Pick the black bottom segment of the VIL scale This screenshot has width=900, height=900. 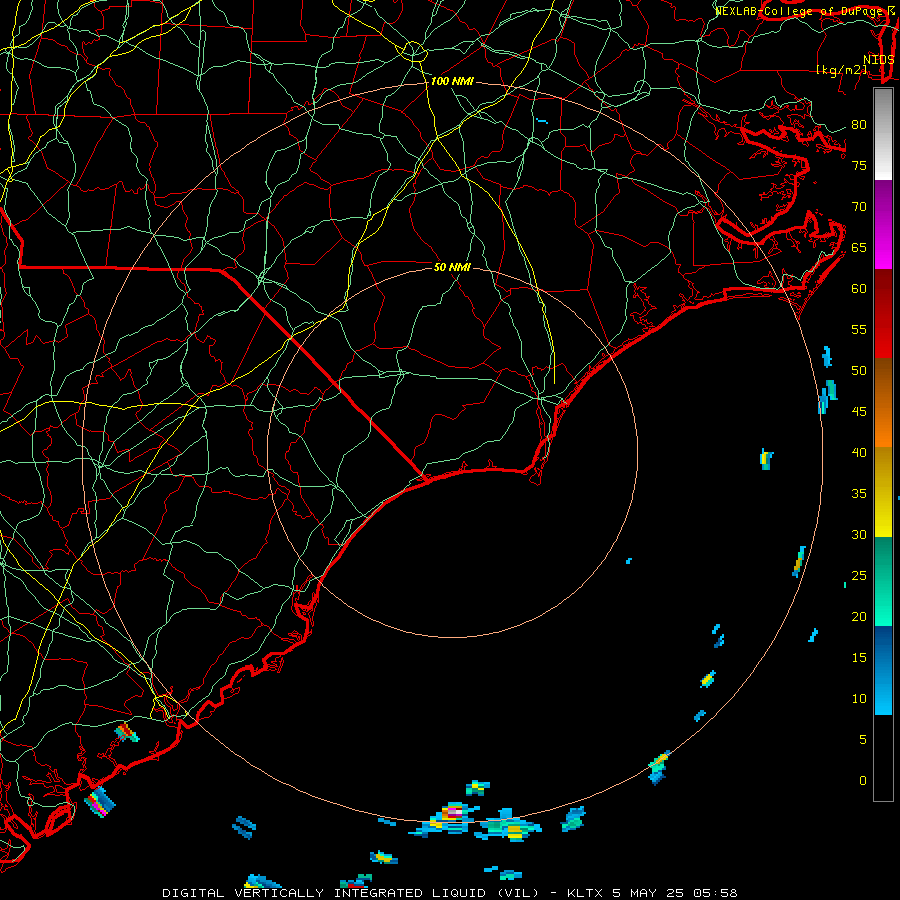click(x=883, y=758)
